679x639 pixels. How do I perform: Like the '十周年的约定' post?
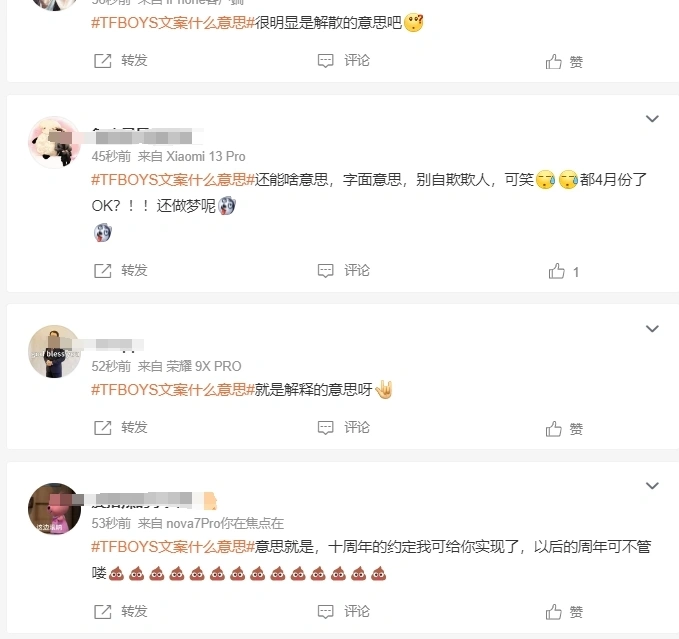(x=564, y=613)
